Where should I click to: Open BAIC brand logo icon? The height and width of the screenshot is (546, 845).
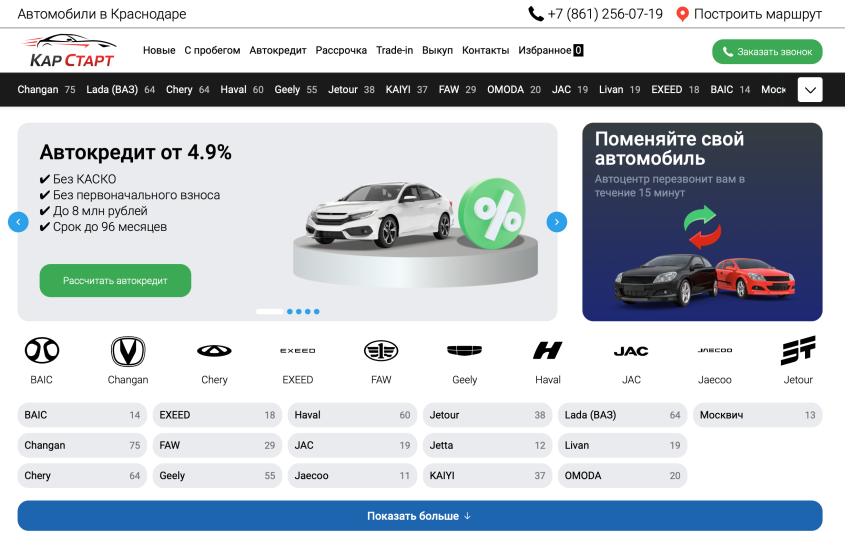[41, 351]
